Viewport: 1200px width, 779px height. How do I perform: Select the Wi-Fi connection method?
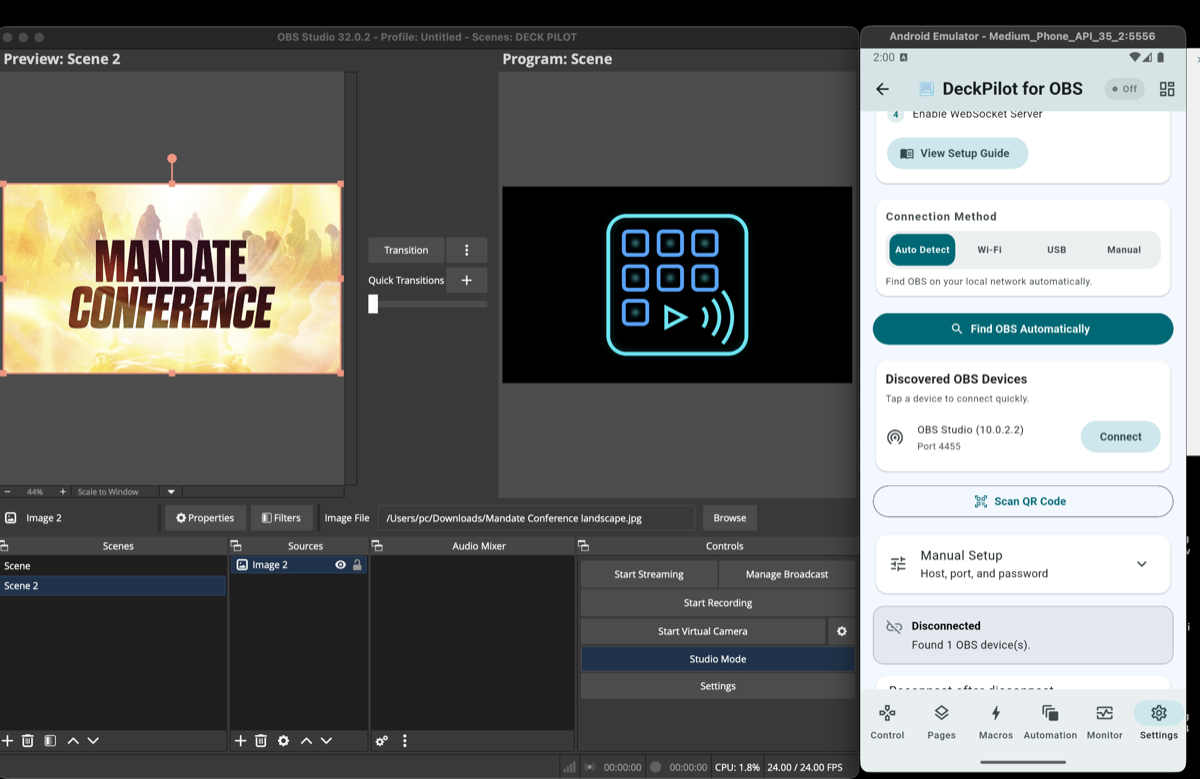point(989,249)
